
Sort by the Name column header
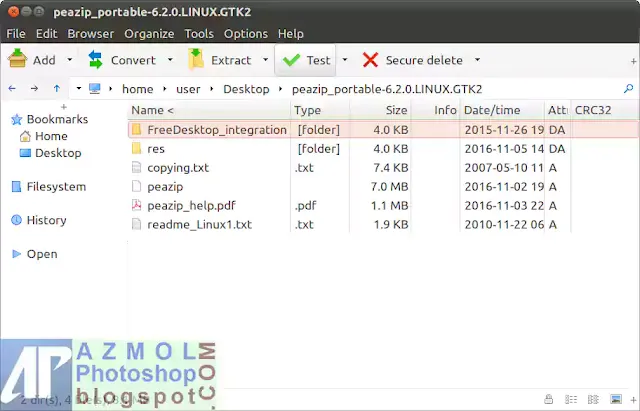[x=209, y=110]
